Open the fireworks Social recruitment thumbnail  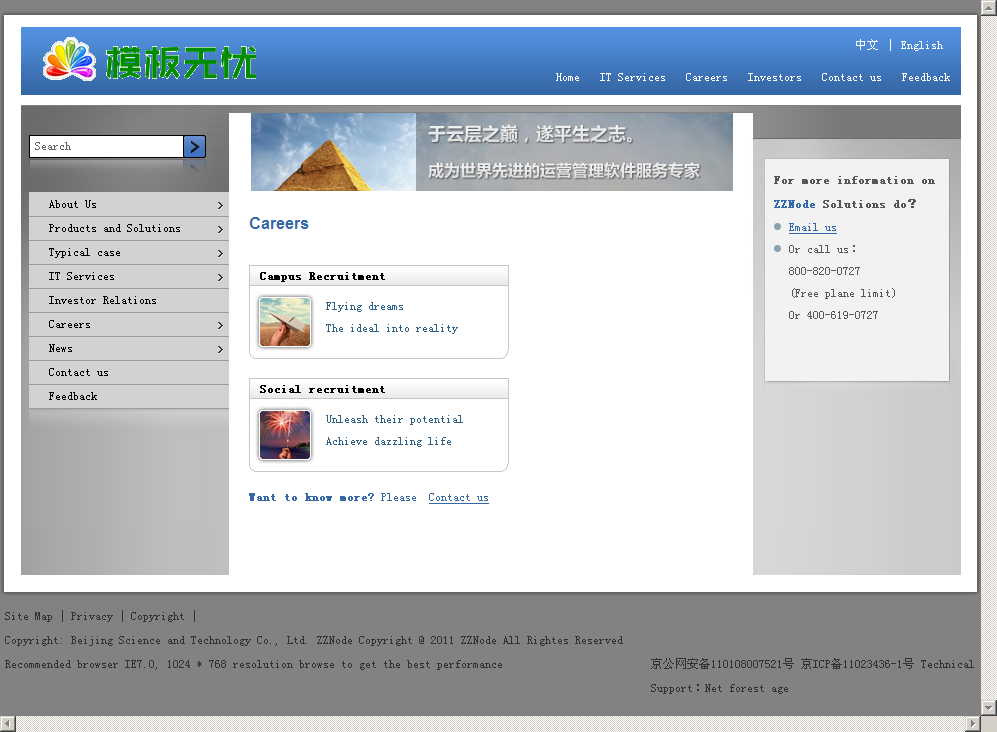click(285, 434)
